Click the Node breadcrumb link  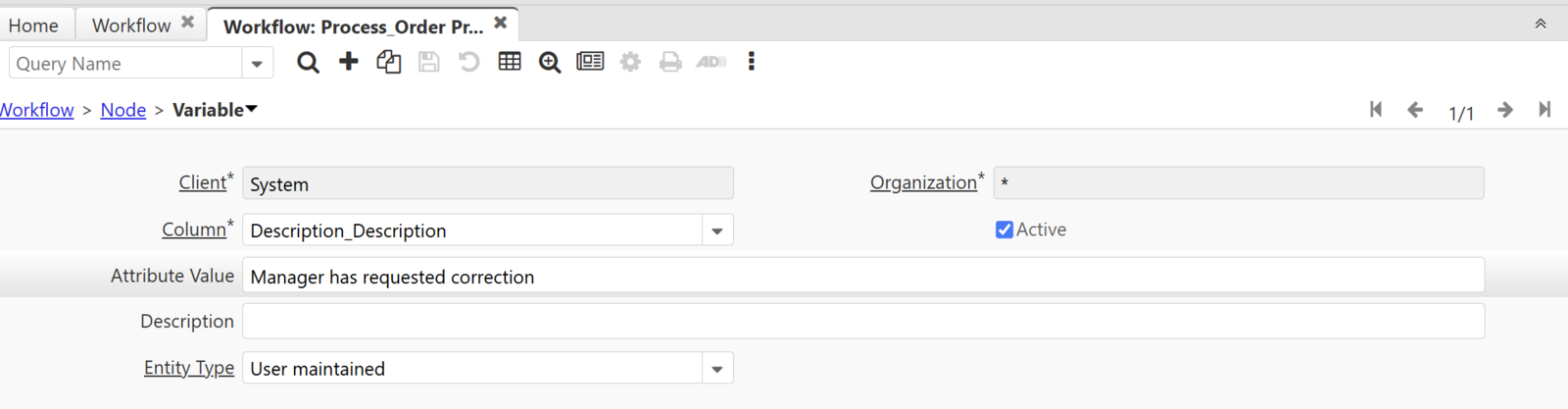(x=123, y=110)
